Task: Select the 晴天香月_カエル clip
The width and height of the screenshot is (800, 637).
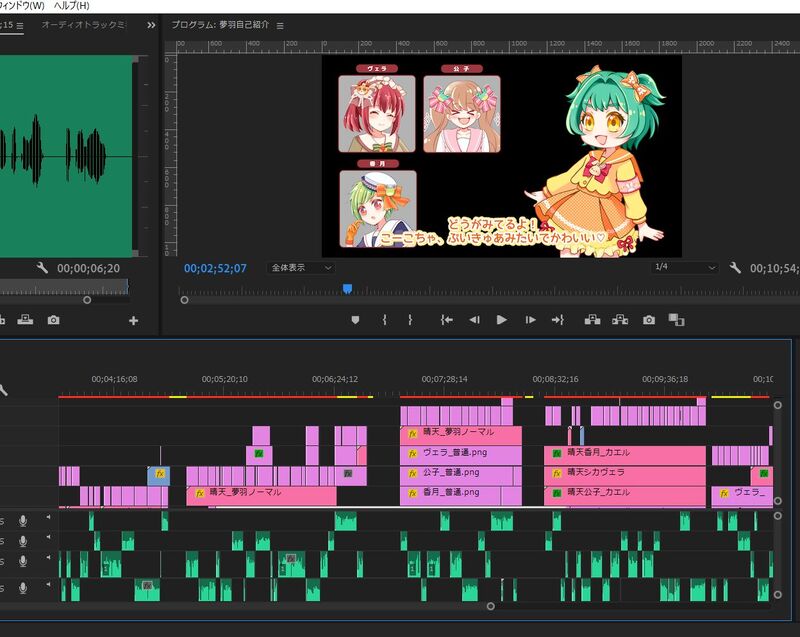Action: pos(625,453)
